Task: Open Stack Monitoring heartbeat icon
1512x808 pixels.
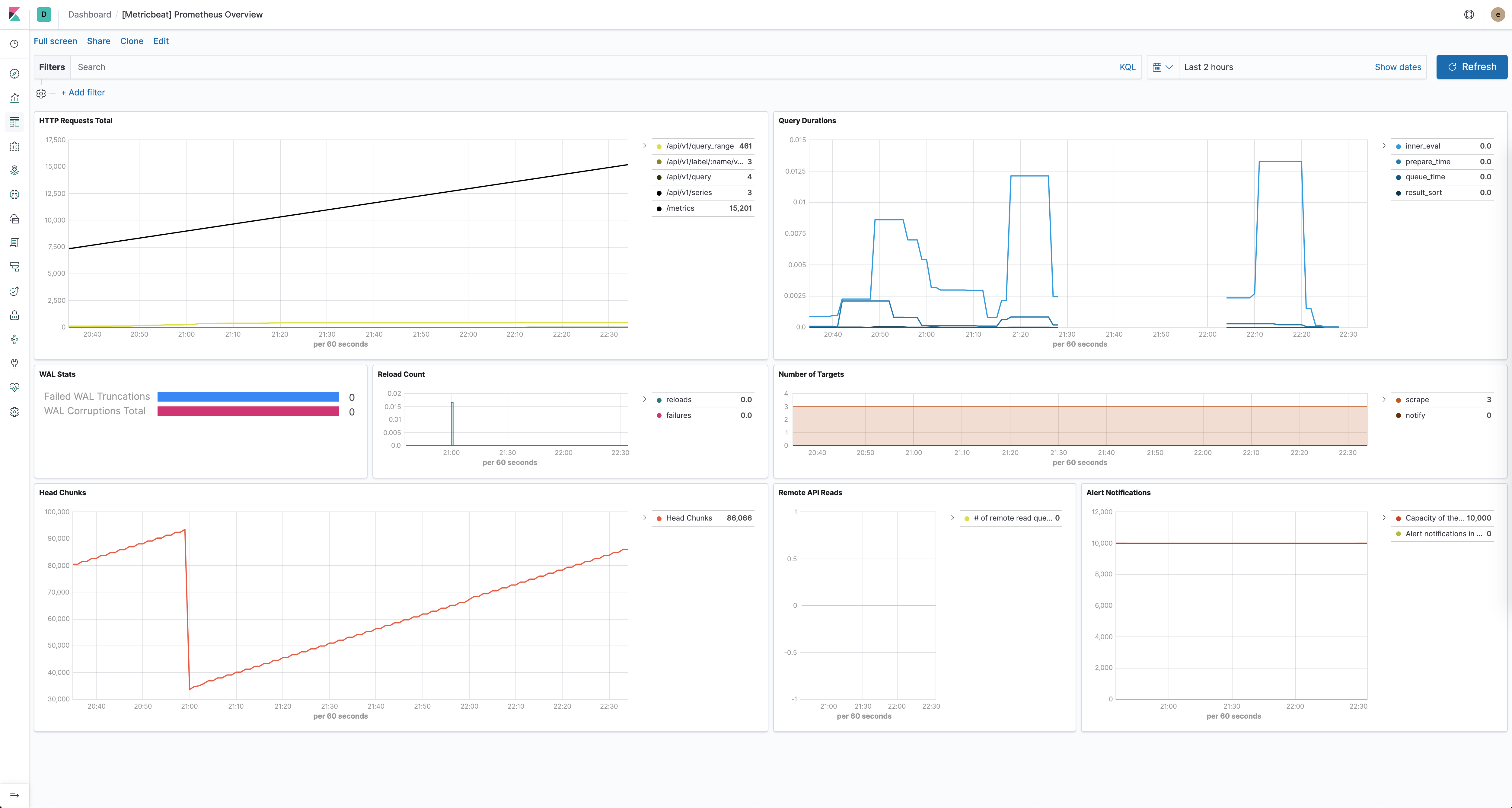Action: coord(14,387)
